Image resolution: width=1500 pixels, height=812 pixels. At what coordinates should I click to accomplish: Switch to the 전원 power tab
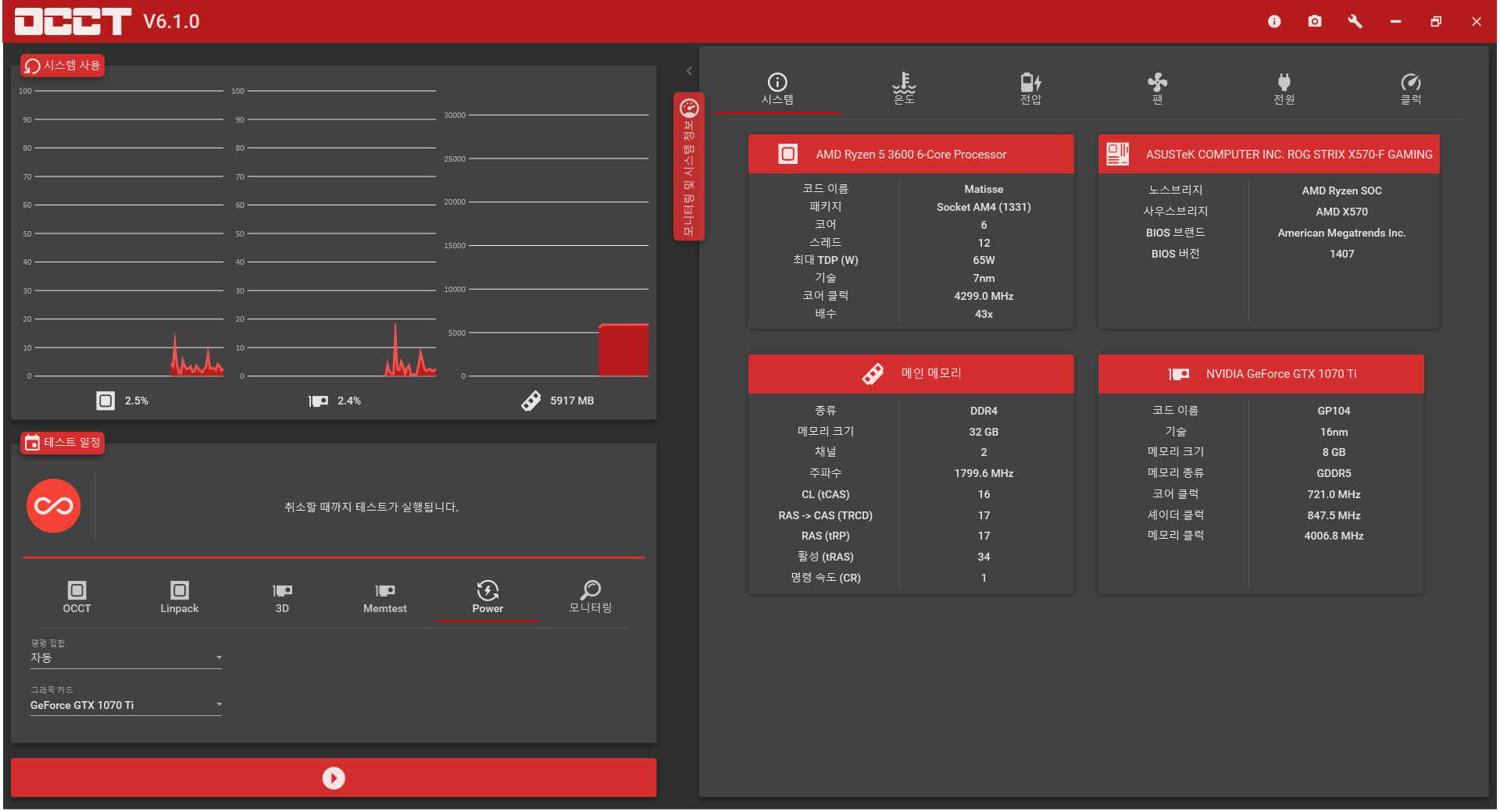[x=1284, y=89]
